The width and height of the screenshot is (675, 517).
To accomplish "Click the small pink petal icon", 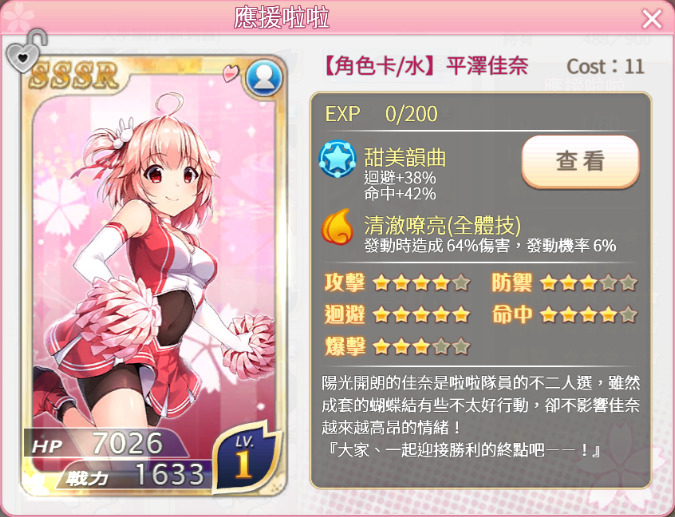I will click(x=231, y=73).
